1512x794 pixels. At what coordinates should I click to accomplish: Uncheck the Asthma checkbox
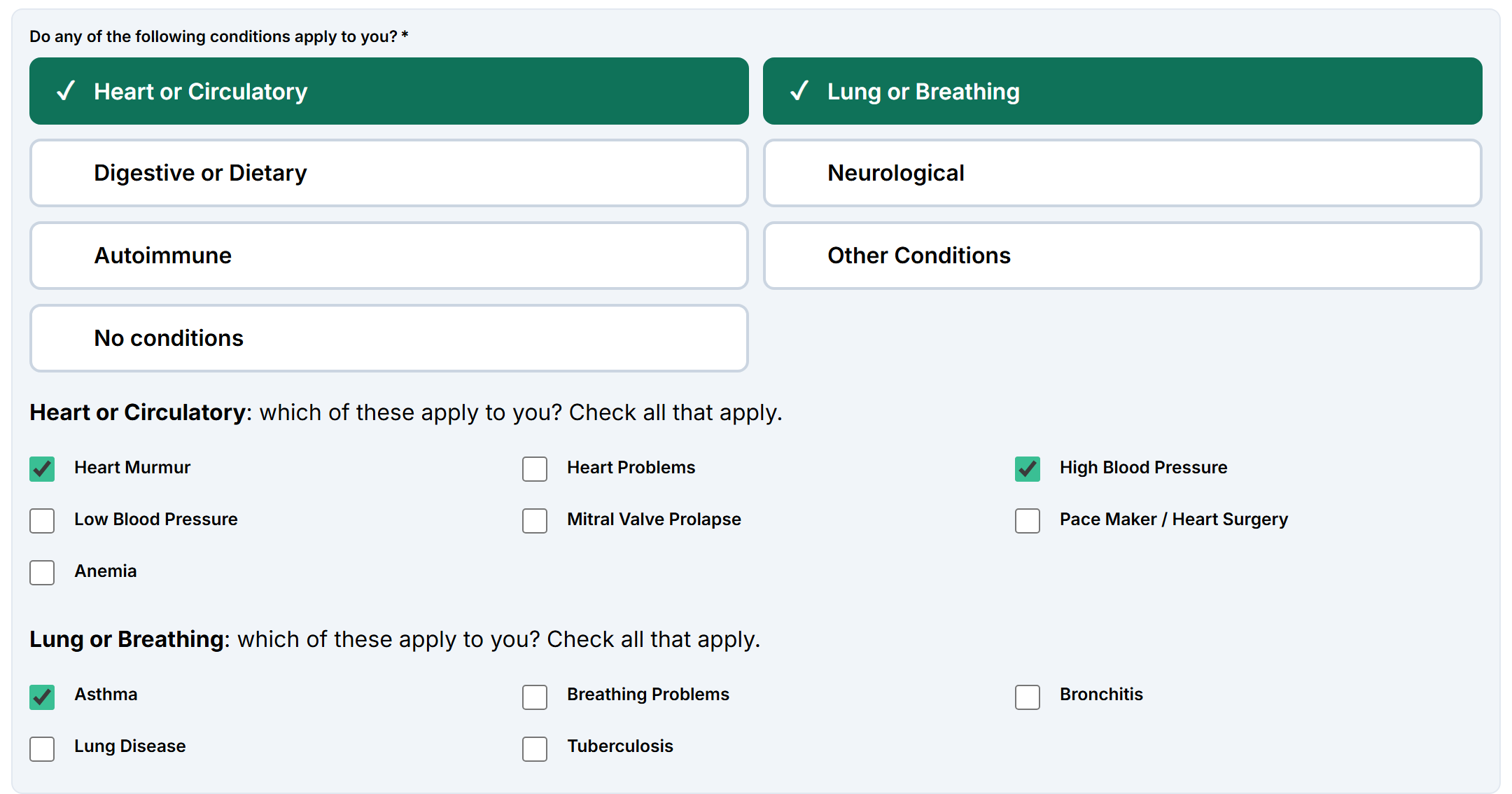(x=42, y=697)
